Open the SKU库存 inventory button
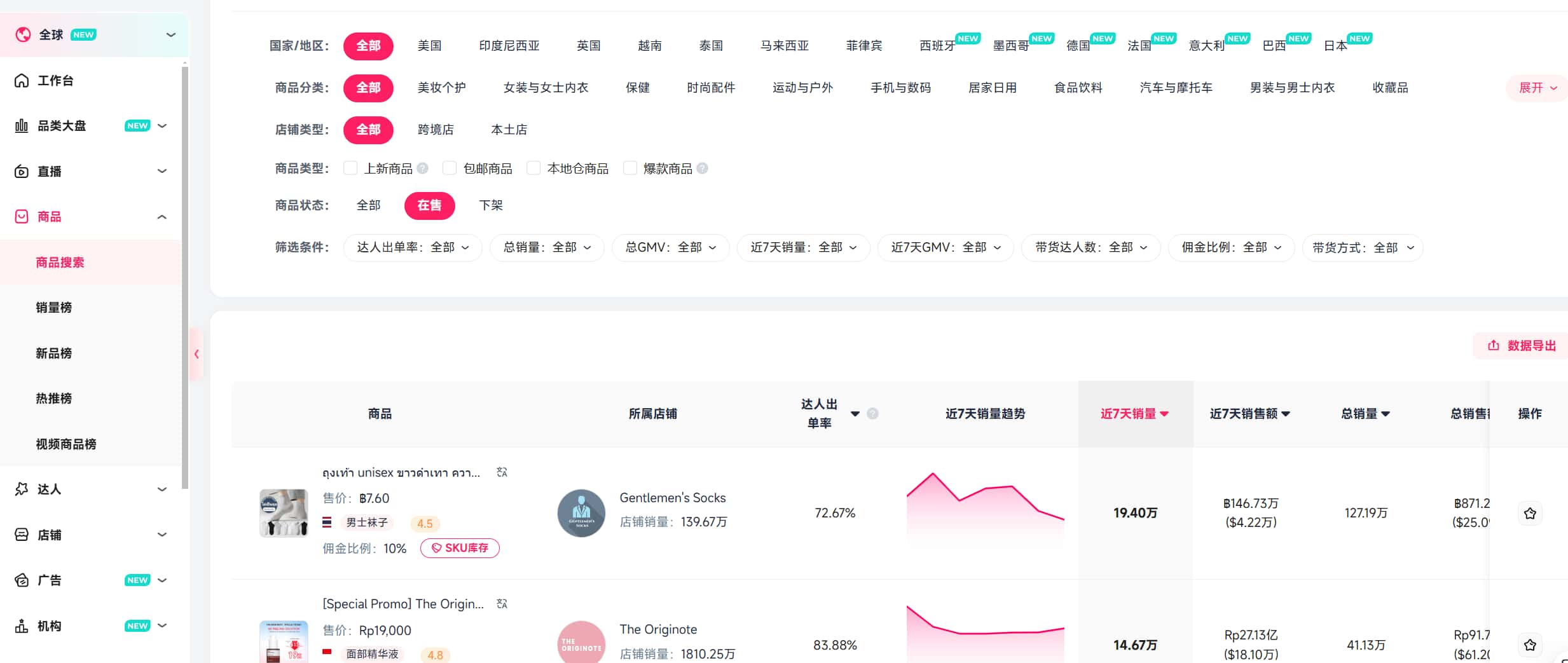Screen dimensions: 1568x663 click(459, 547)
